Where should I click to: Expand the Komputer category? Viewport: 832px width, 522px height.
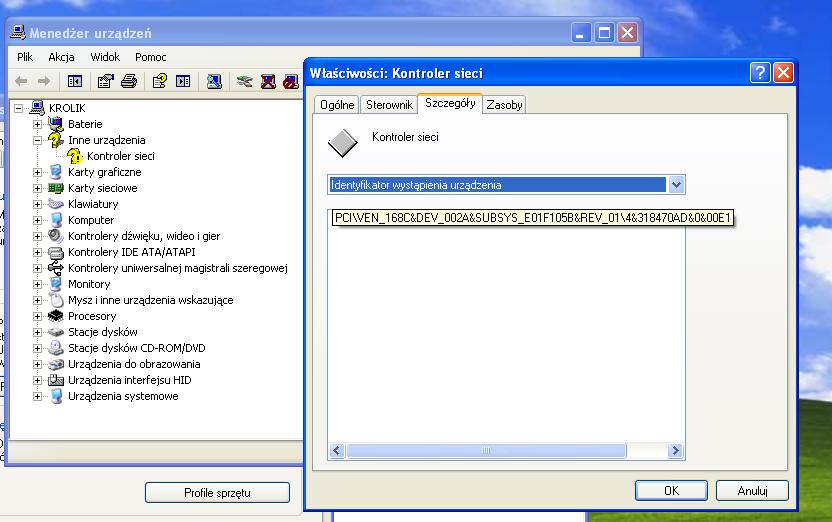37,220
